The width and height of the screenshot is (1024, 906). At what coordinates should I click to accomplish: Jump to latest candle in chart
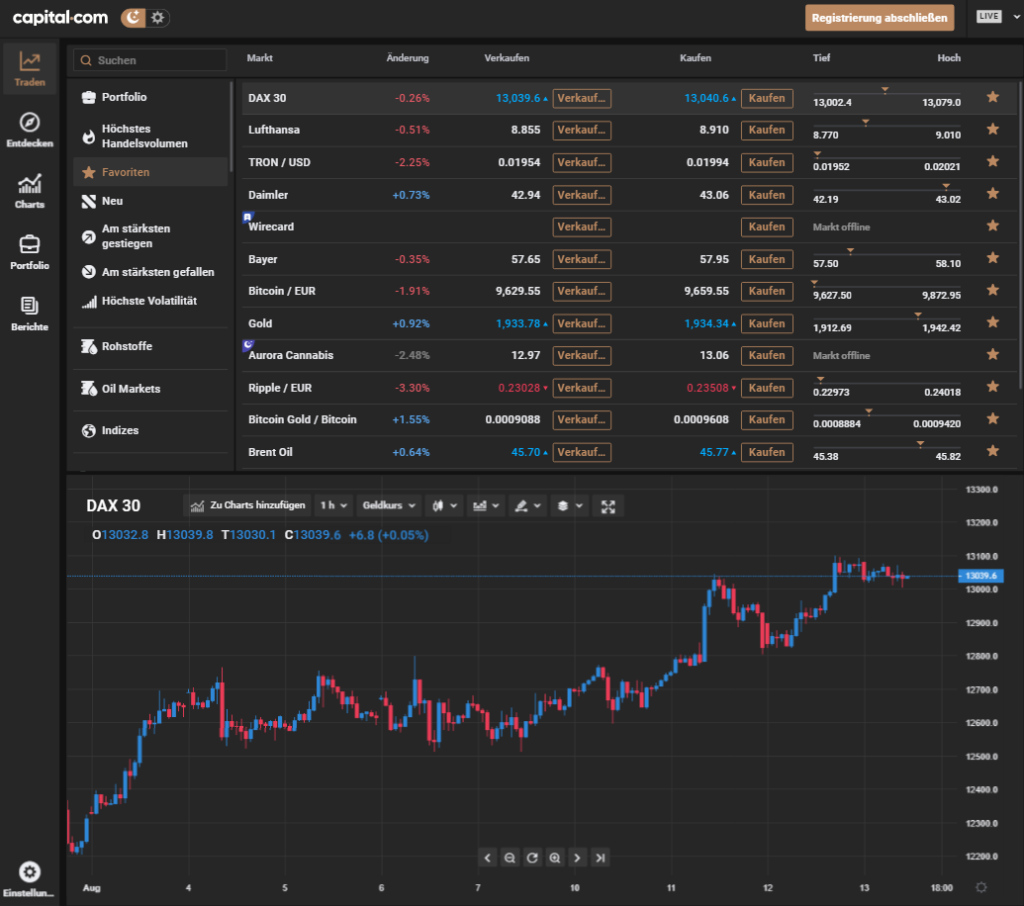point(599,857)
